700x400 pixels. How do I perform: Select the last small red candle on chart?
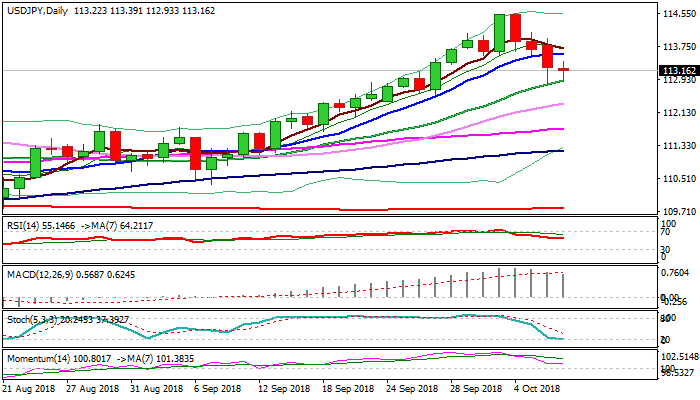point(563,69)
